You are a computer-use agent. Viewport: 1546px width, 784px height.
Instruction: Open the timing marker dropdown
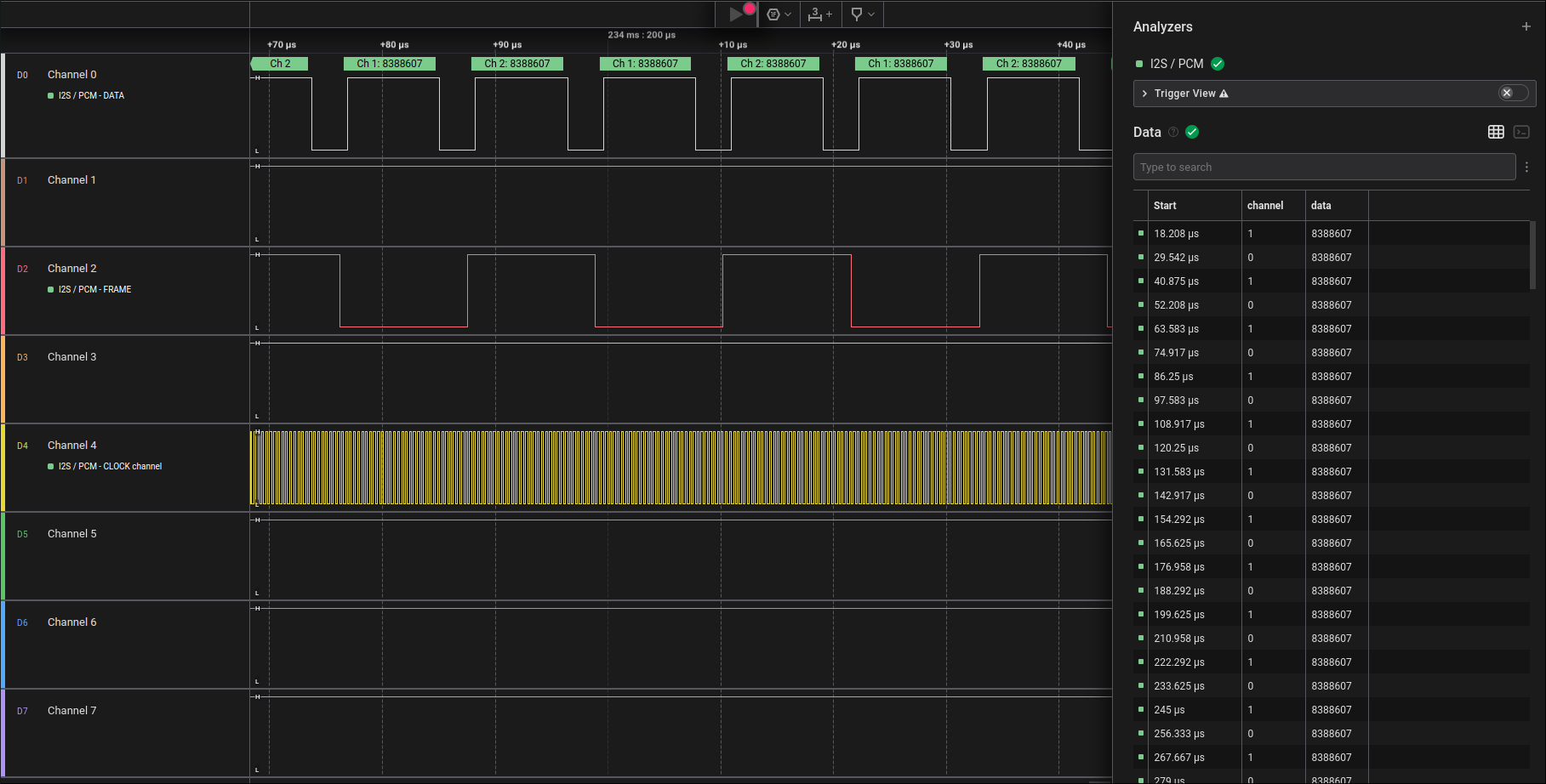tap(863, 14)
